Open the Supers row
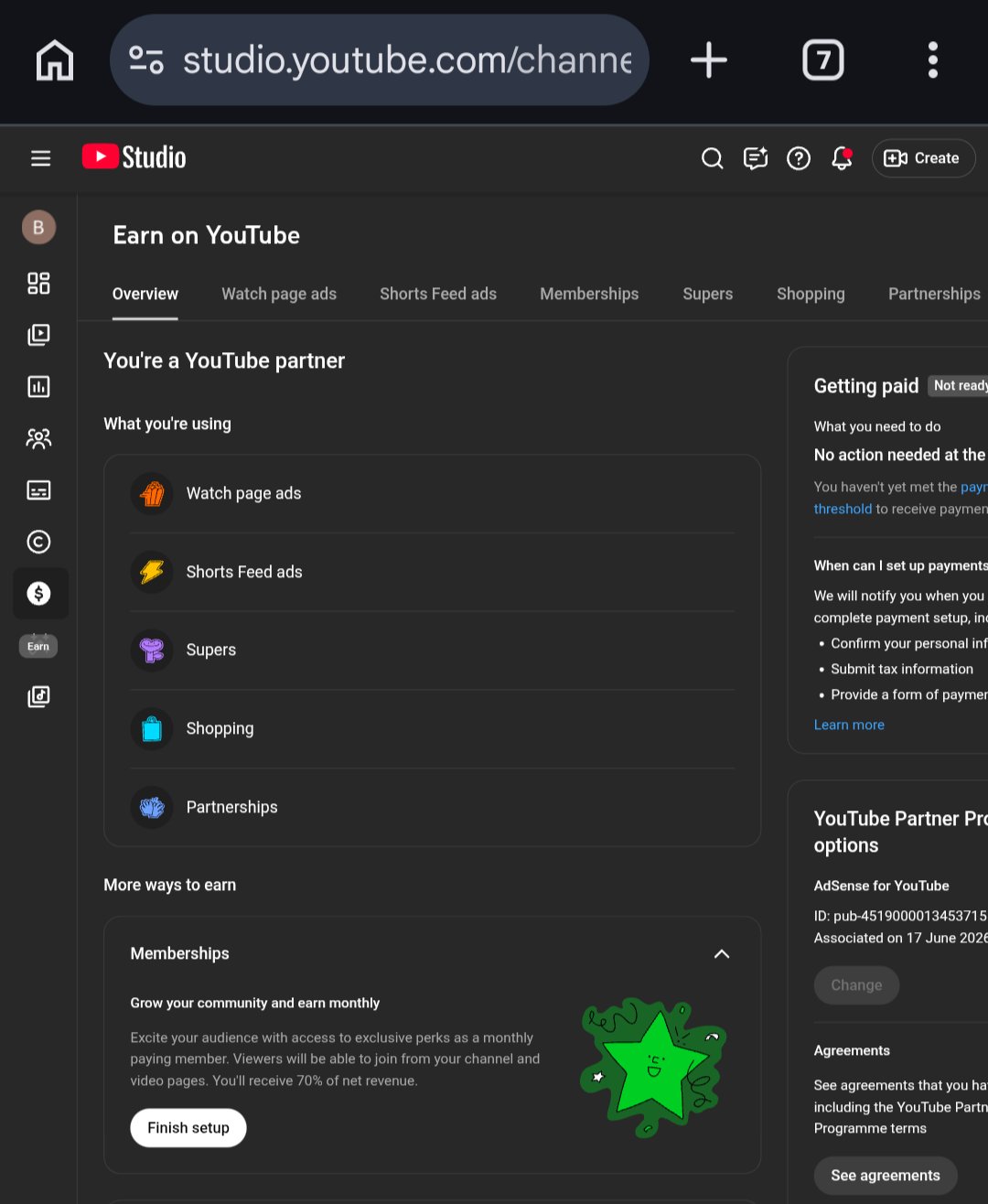 433,650
